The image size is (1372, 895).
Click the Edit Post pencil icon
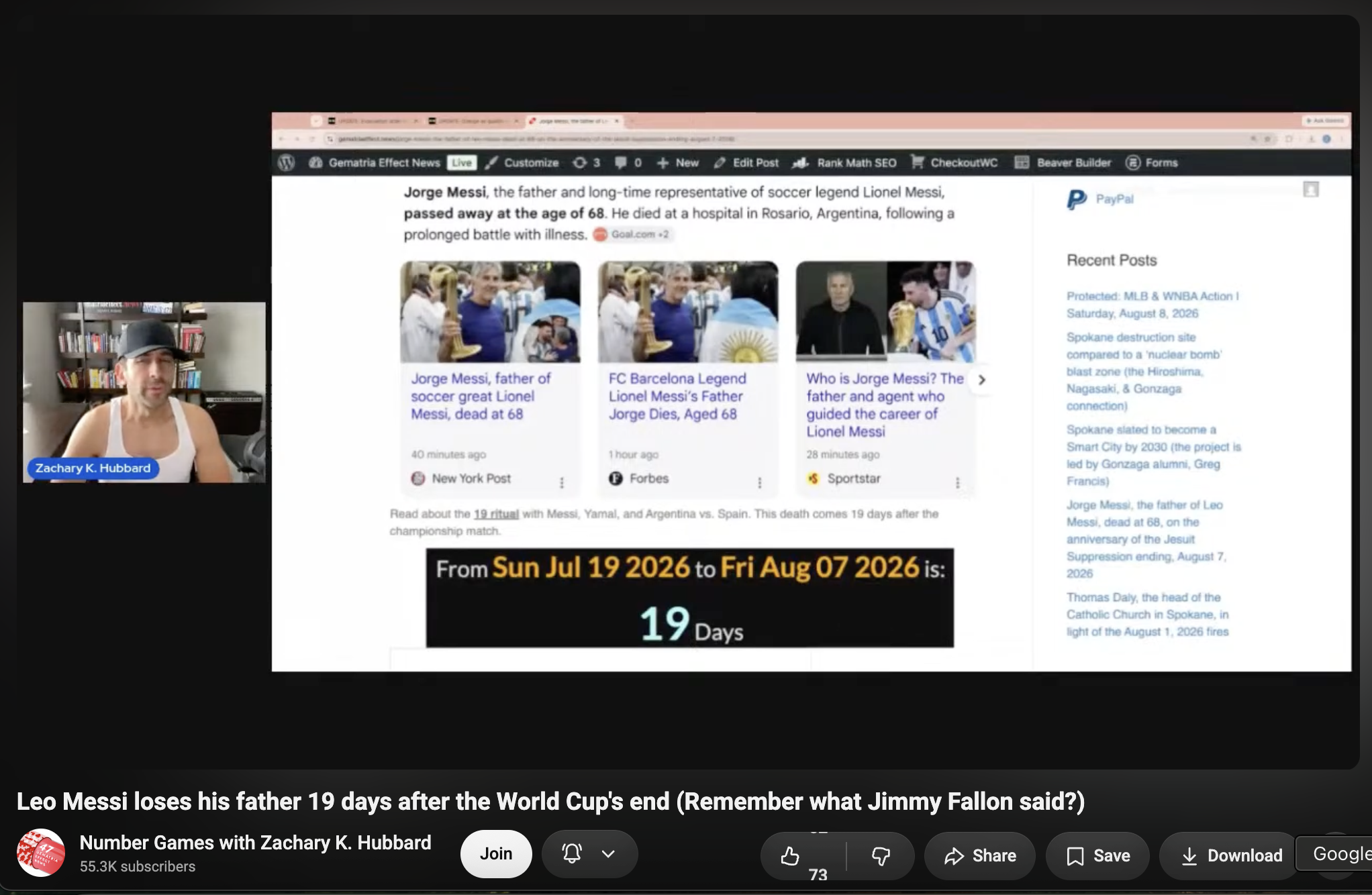pos(720,162)
